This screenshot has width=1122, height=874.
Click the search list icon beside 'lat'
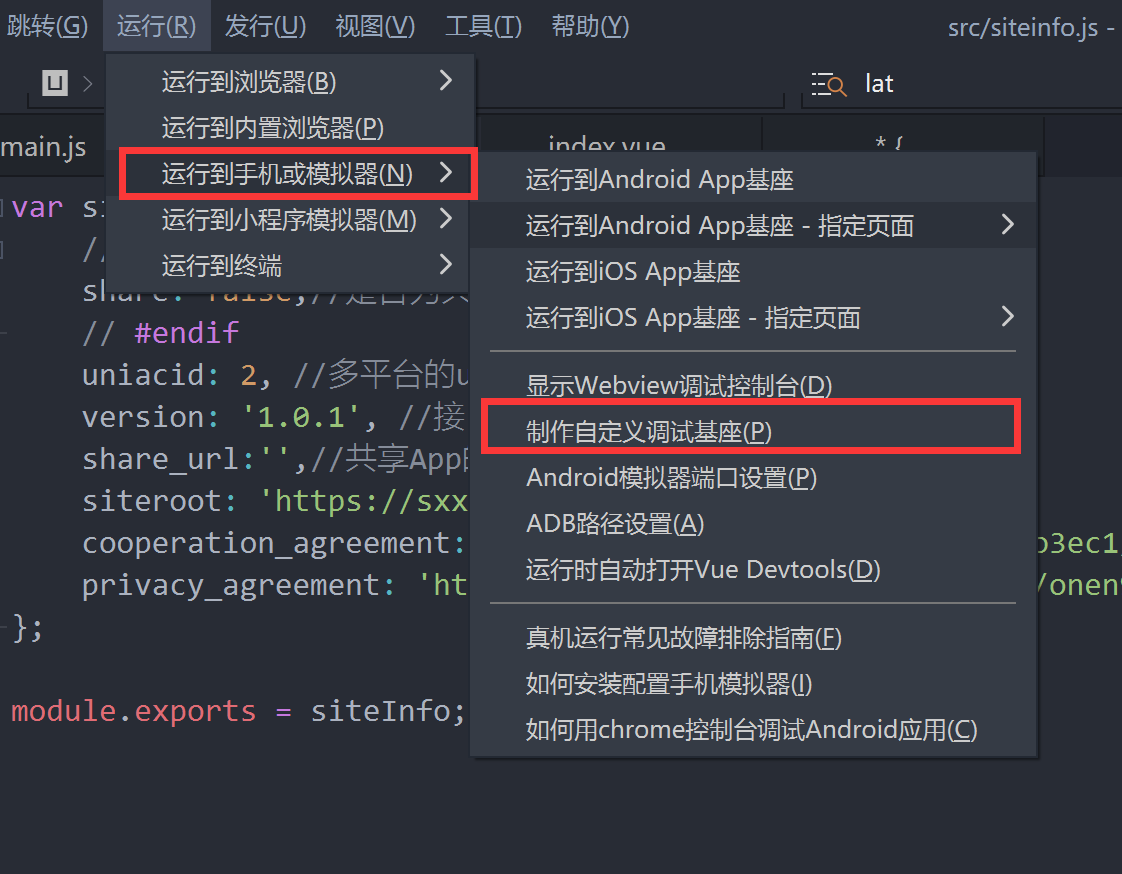pos(829,84)
